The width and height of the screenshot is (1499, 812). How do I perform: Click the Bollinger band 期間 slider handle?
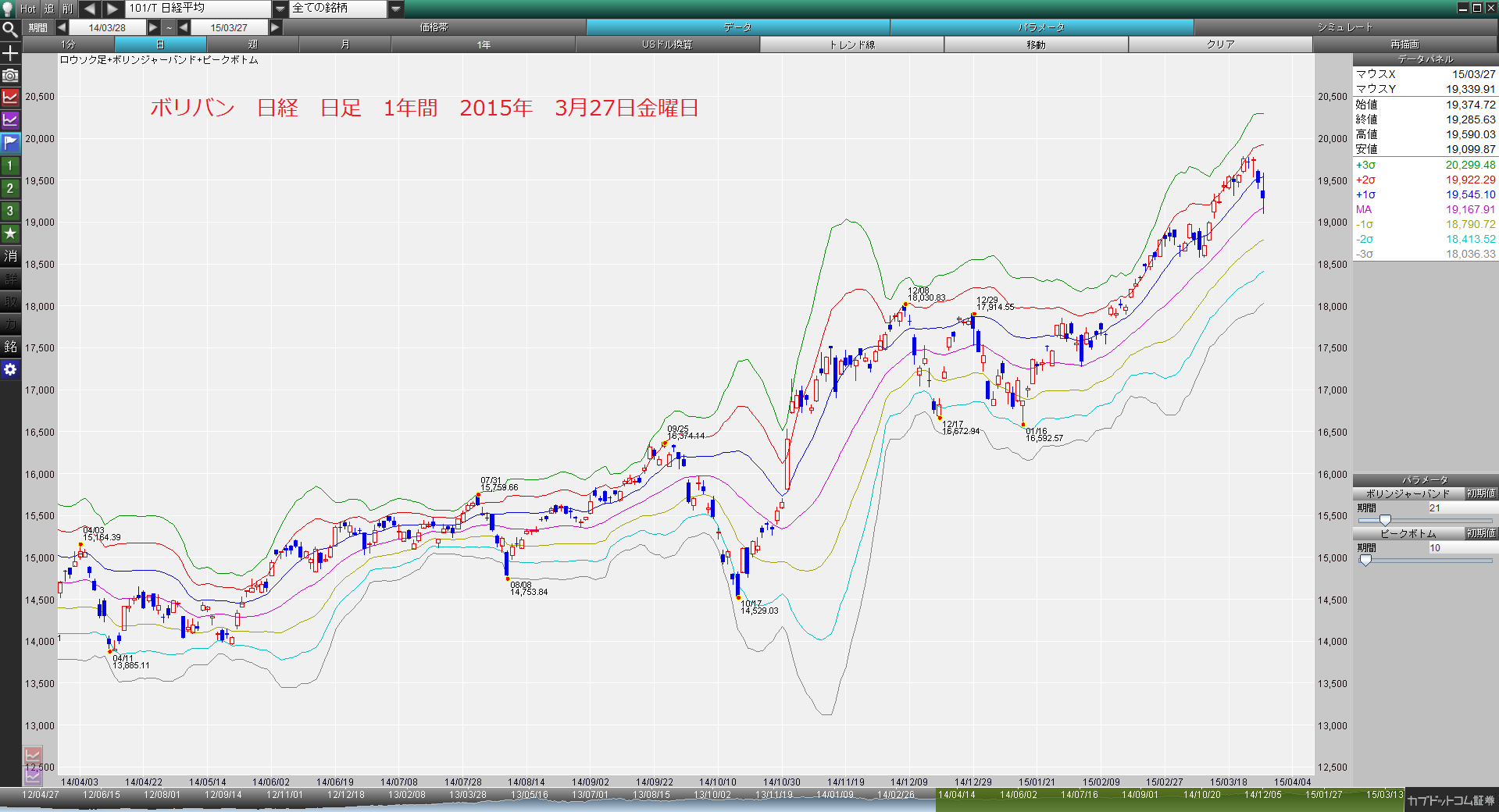click(x=1385, y=521)
